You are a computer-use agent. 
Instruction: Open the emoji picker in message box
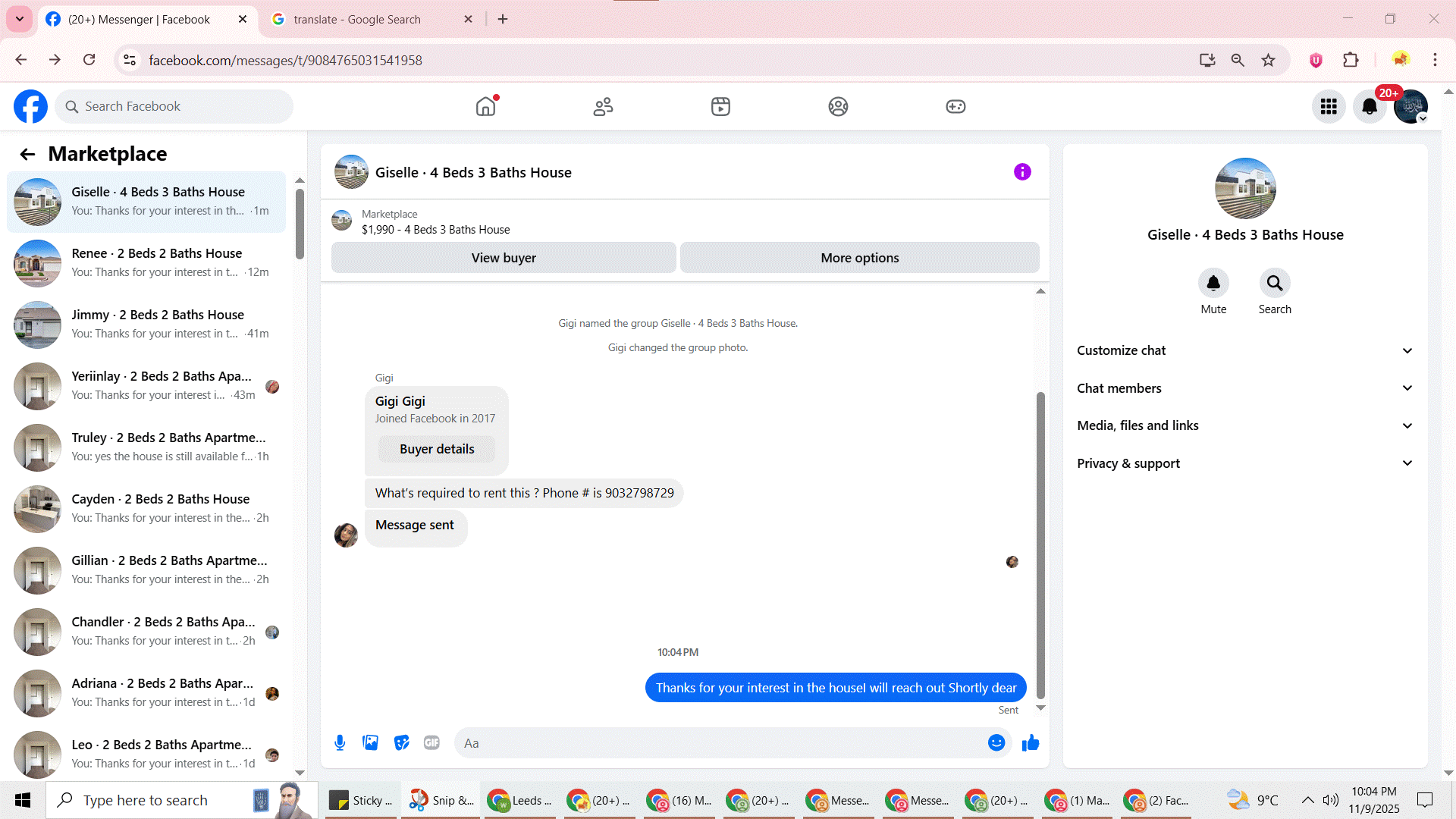(996, 743)
